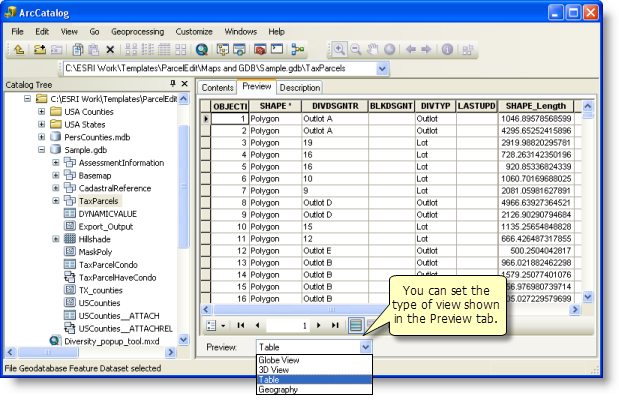Open Table Options menu icon
The width and height of the screenshot is (619, 405).
point(212,326)
